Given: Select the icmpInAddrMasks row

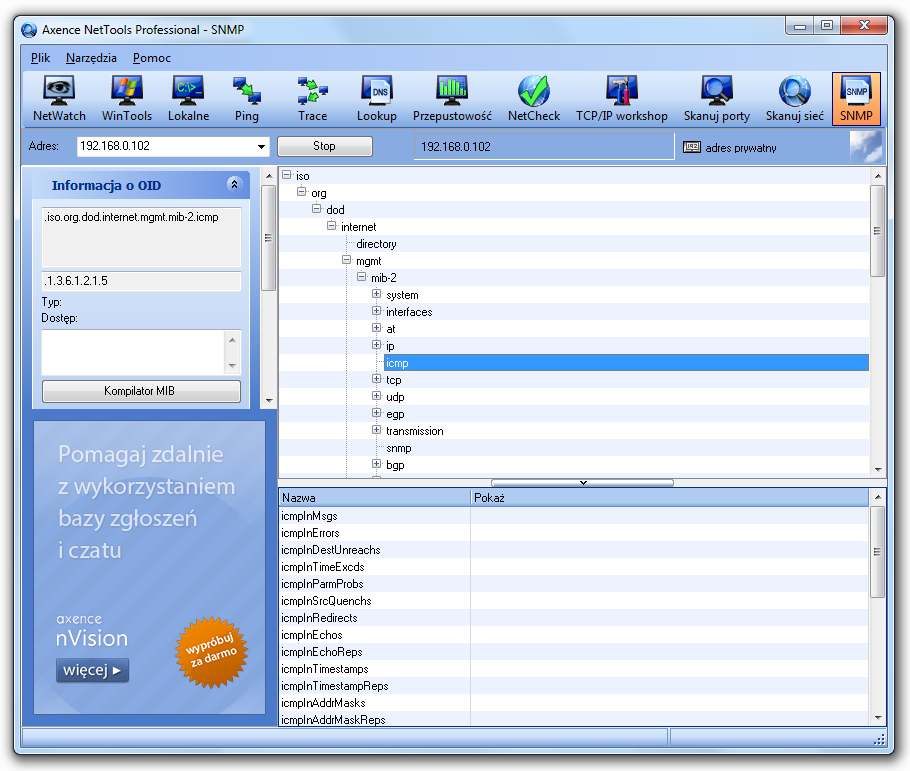Looking at the screenshot, I should [x=574, y=703].
